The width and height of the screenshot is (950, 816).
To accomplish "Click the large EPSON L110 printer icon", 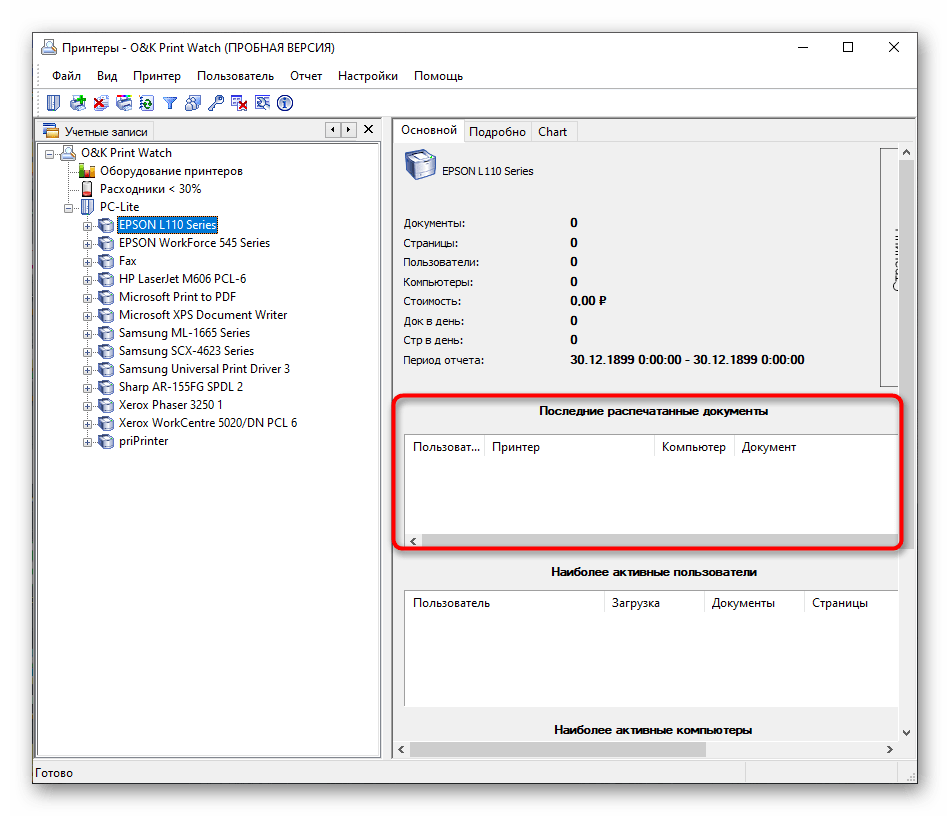I will coord(420,165).
